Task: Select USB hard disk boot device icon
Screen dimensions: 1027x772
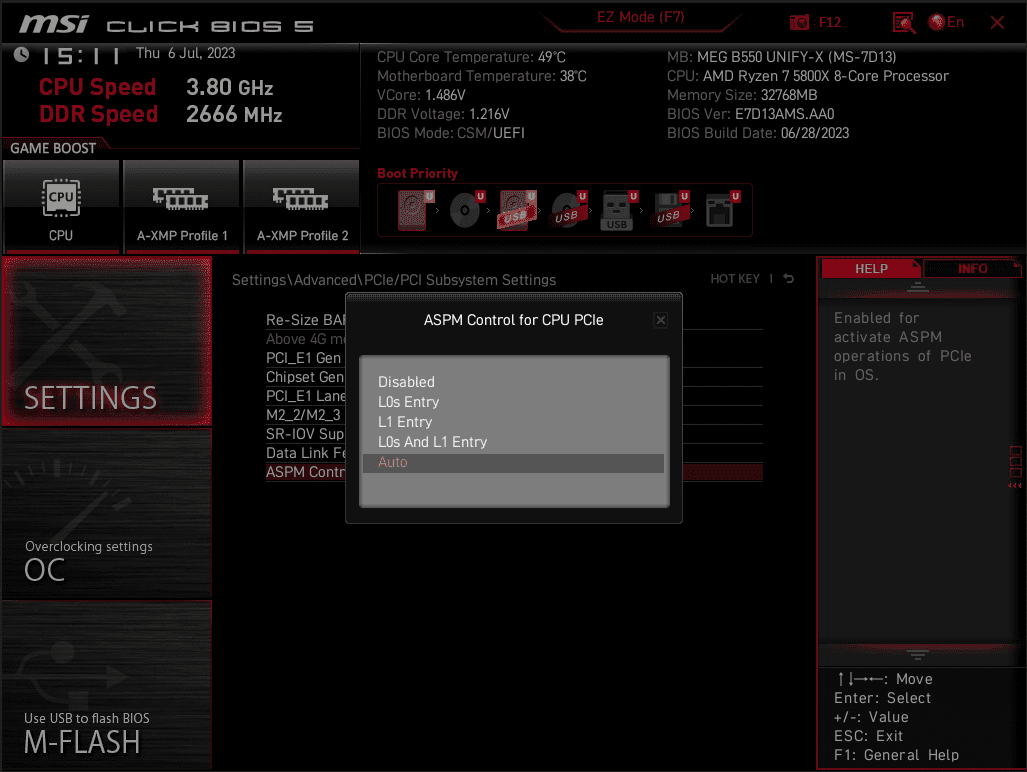Action: point(517,210)
